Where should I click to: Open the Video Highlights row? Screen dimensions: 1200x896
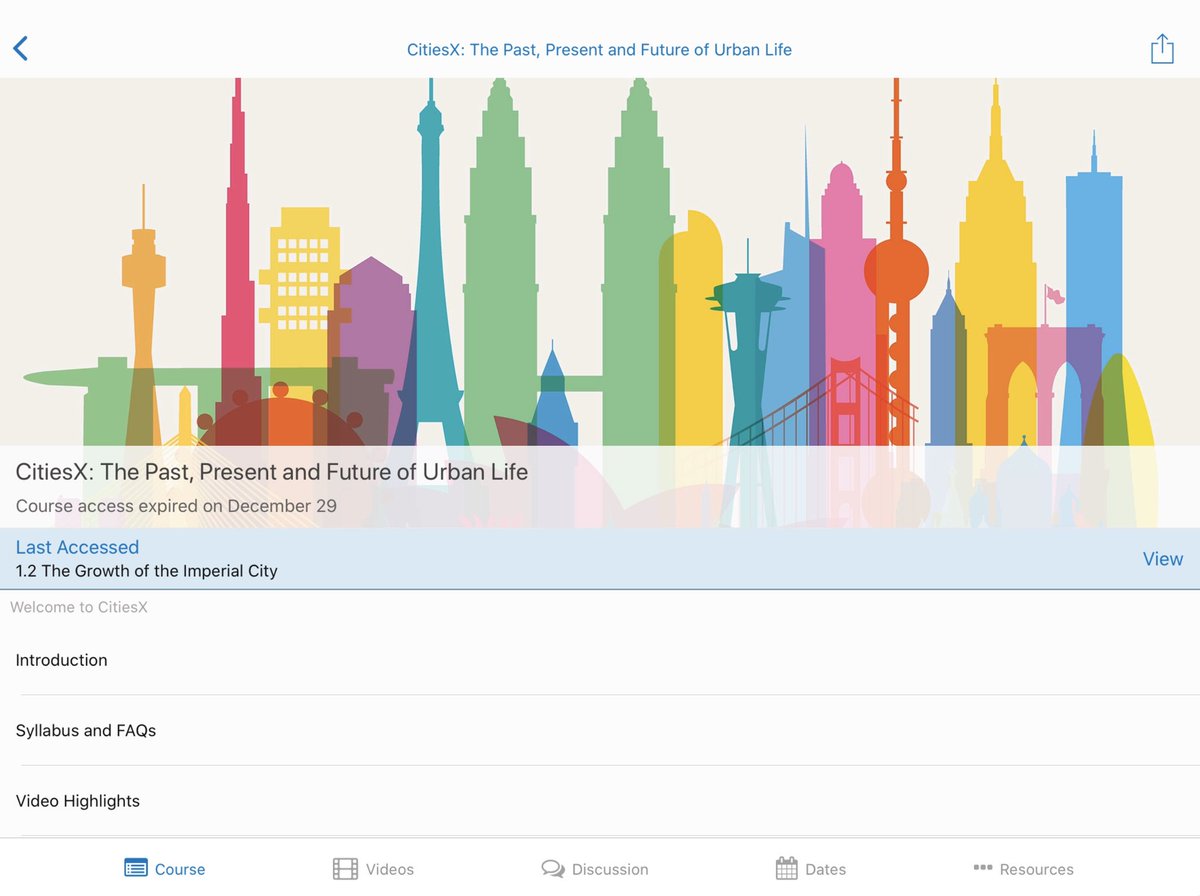coord(600,801)
